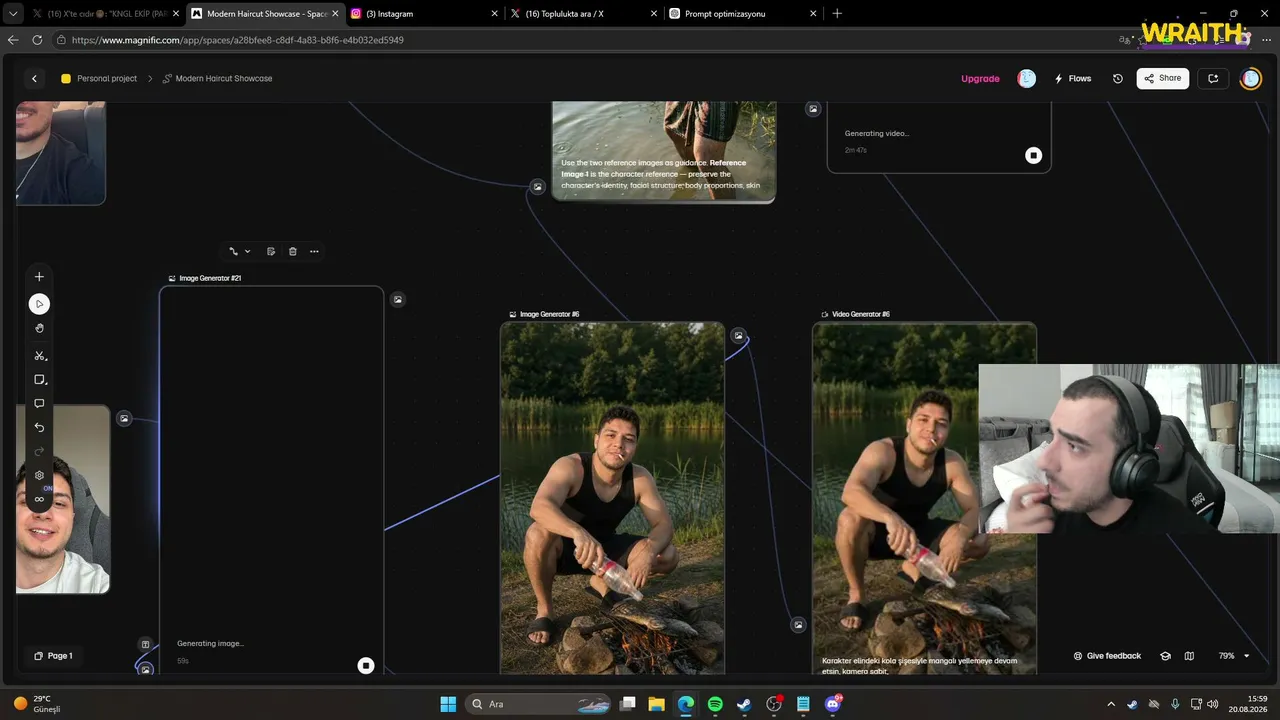Image resolution: width=1280 pixels, height=720 pixels.
Task: Open Spotify from the taskbar
Action: click(x=715, y=704)
